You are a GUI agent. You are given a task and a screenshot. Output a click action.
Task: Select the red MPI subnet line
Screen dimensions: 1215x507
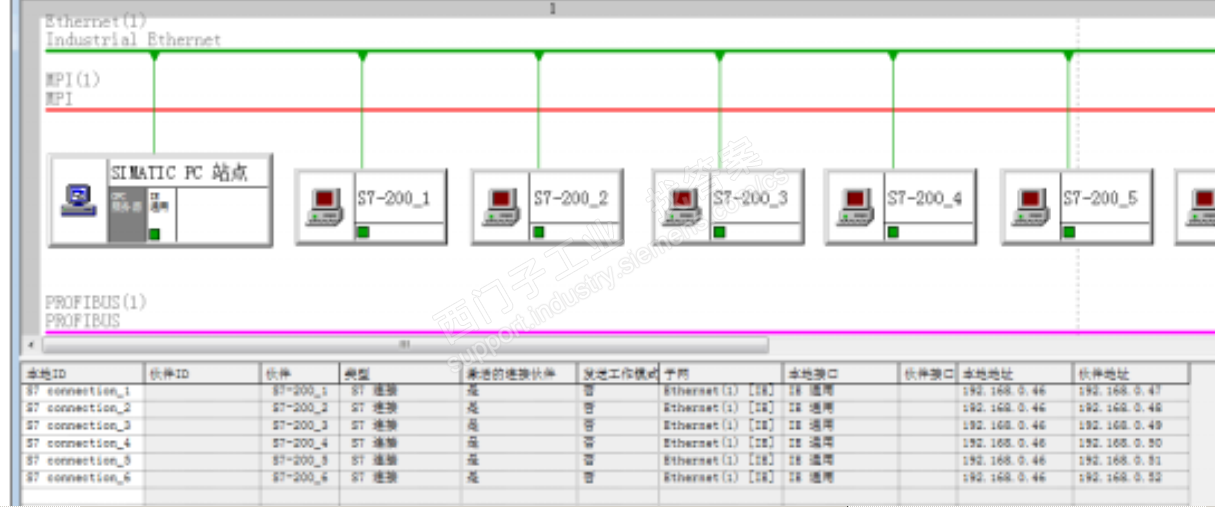630,110
